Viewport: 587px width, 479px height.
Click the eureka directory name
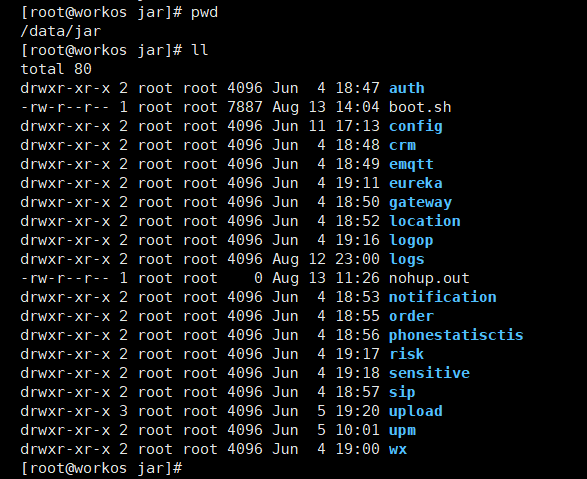pyautogui.click(x=416, y=183)
